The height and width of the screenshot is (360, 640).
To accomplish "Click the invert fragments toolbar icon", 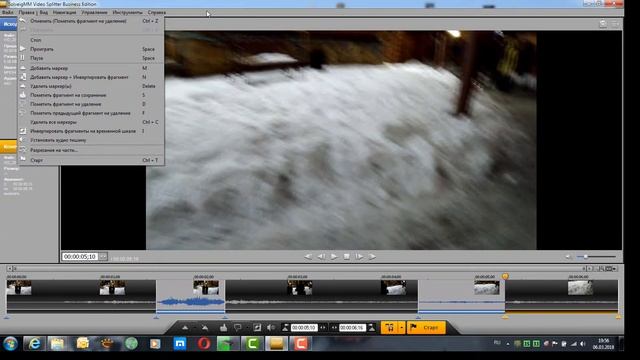I will [x=257, y=328].
